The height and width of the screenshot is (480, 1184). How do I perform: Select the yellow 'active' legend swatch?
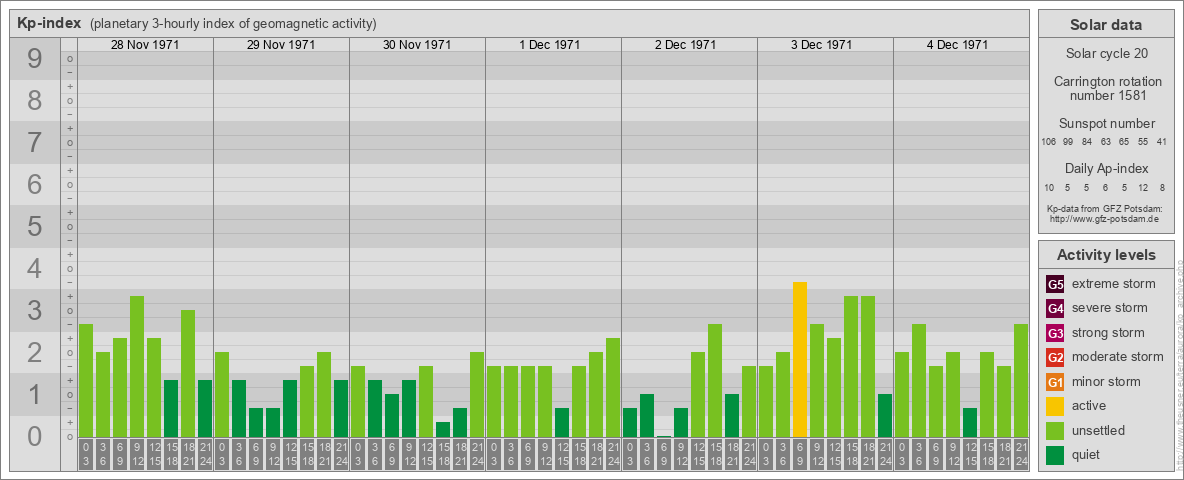[1055, 406]
